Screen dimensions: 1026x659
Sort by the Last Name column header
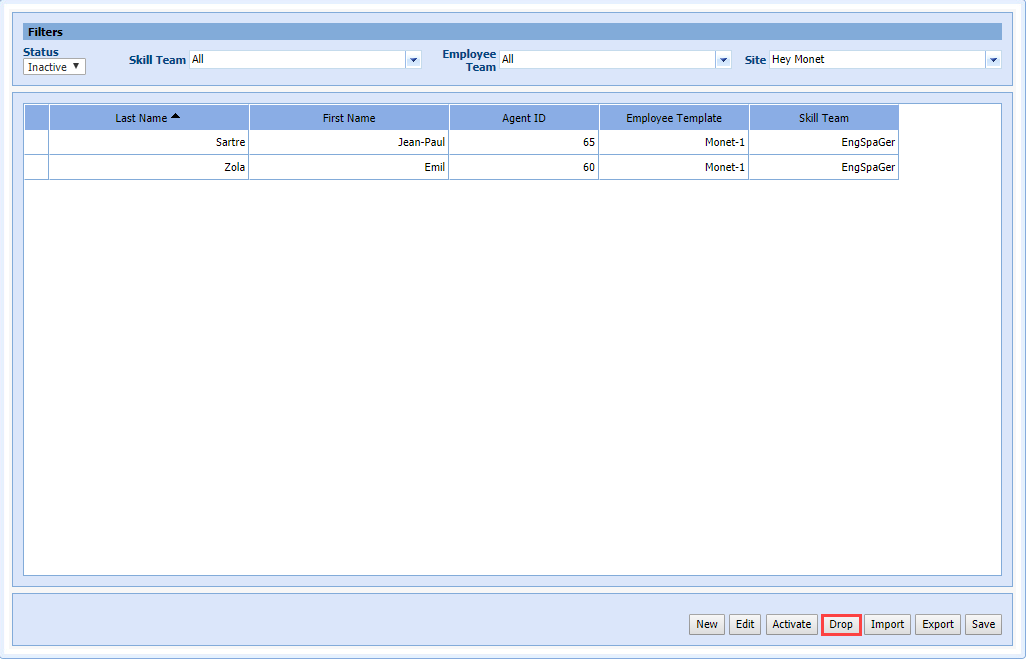pyautogui.click(x=148, y=118)
